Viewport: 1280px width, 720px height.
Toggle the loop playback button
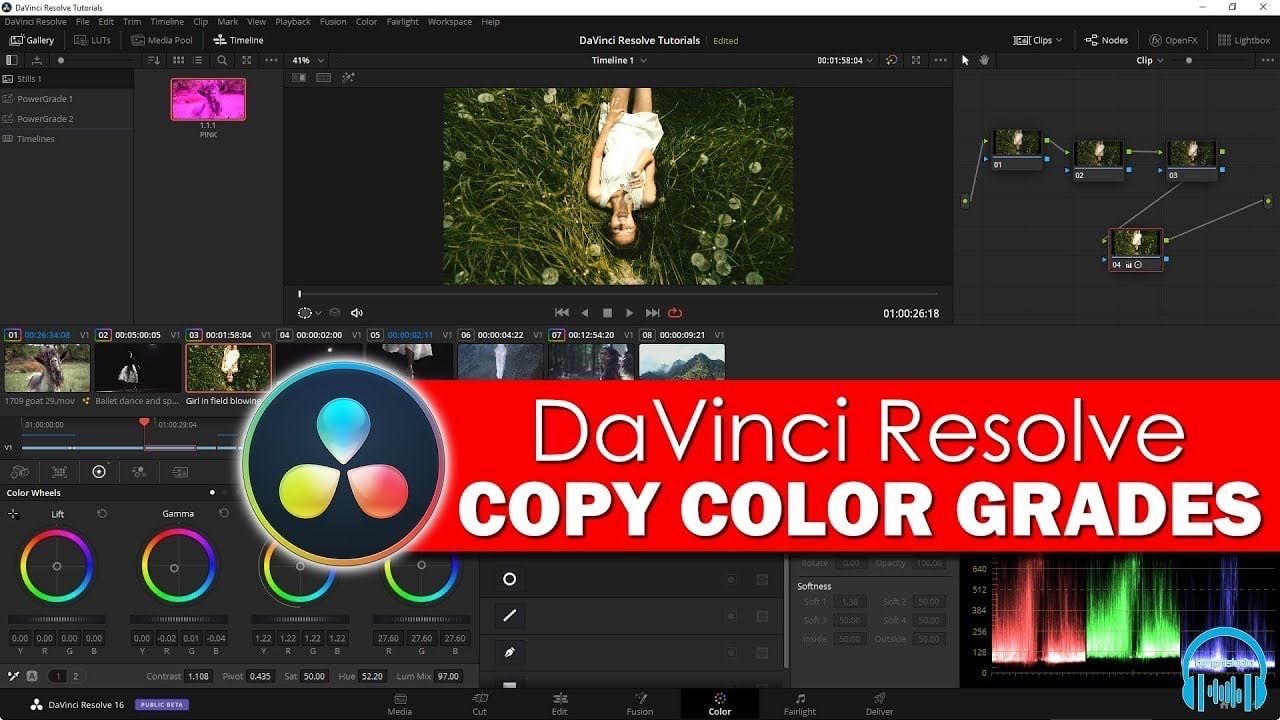click(x=675, y=313)
